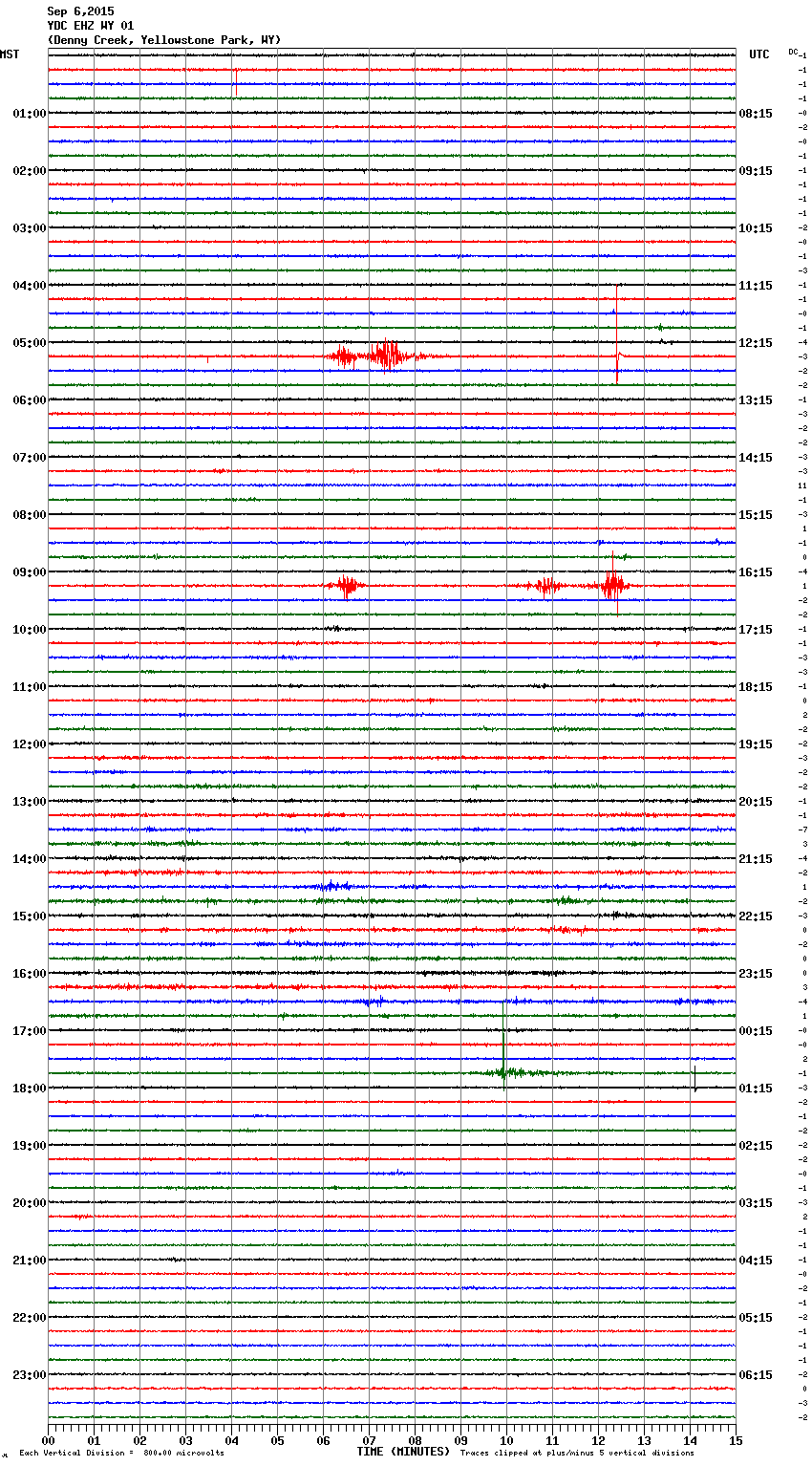Click minute tick "12" on the bottom axis
812x1466 pixels.
click(x=598, y=1440)
